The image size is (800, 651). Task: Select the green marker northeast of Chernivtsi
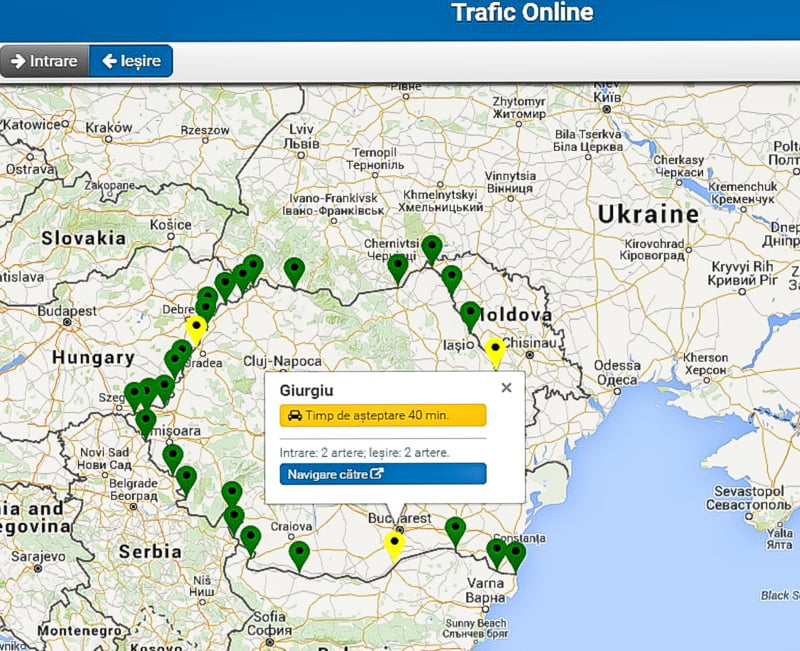[432, 250]
